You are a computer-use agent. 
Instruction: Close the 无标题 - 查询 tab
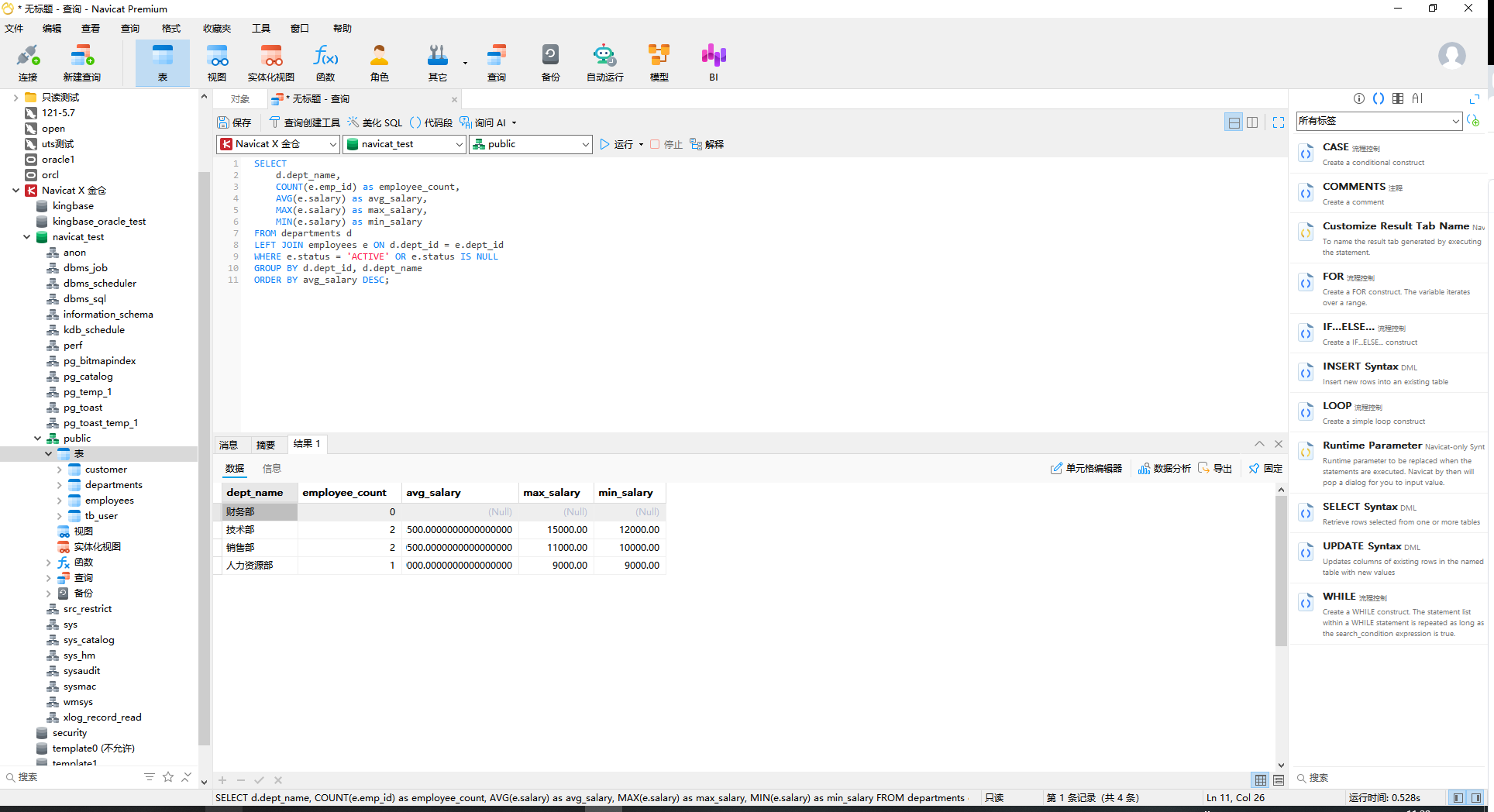[x=454, y=99]
